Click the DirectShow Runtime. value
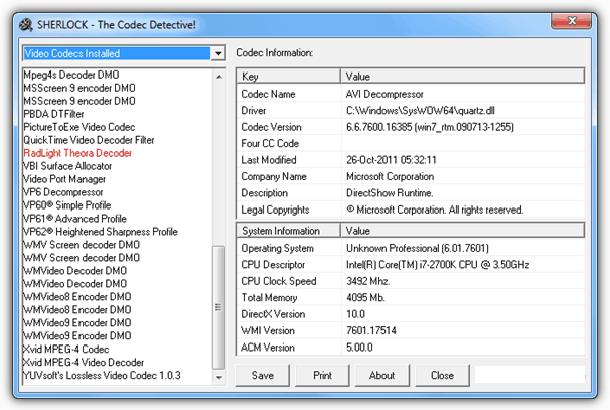The width and height of the screenshot is (610, 410). click(x=389, y=193)
